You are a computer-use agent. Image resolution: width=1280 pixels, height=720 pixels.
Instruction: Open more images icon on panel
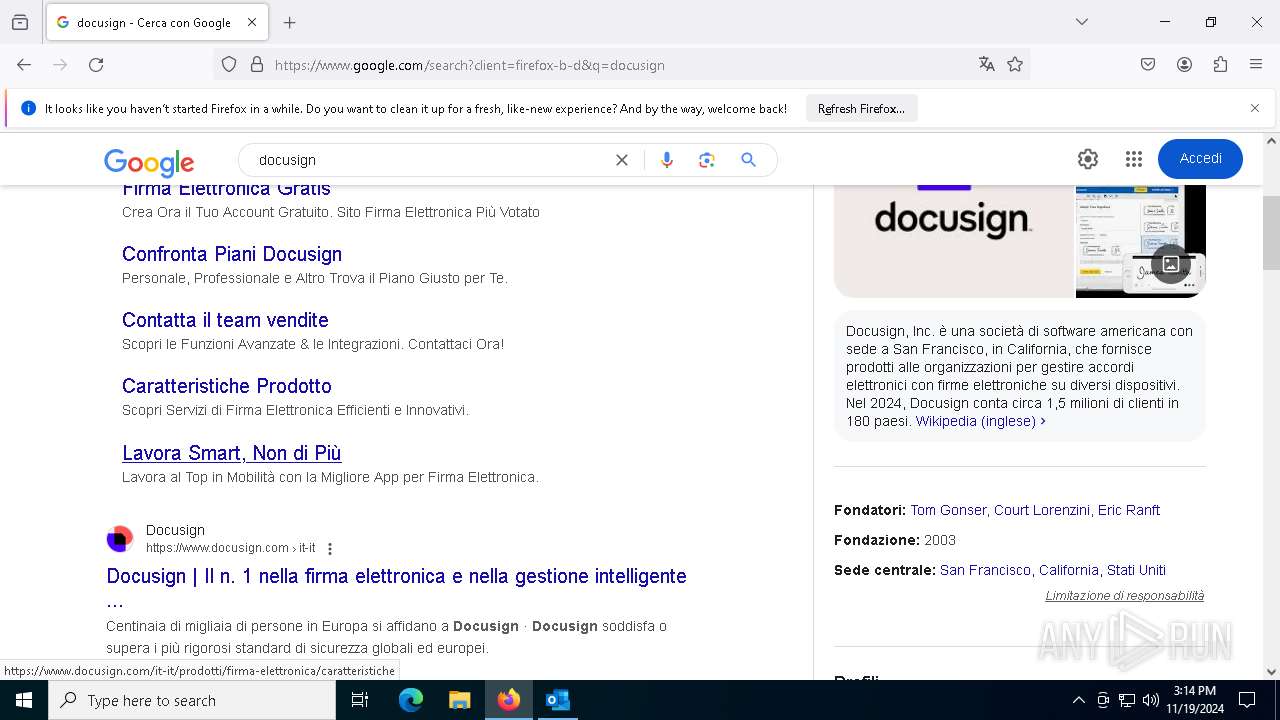[1170, 264]
